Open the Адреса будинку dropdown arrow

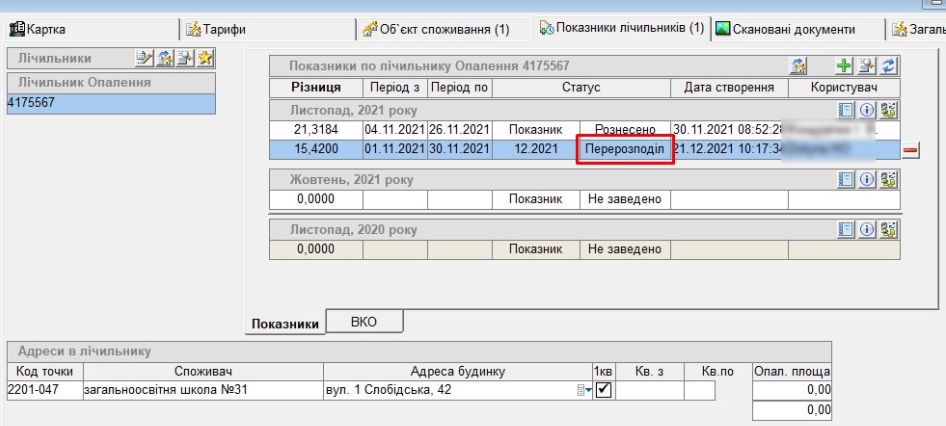(589, 389)
